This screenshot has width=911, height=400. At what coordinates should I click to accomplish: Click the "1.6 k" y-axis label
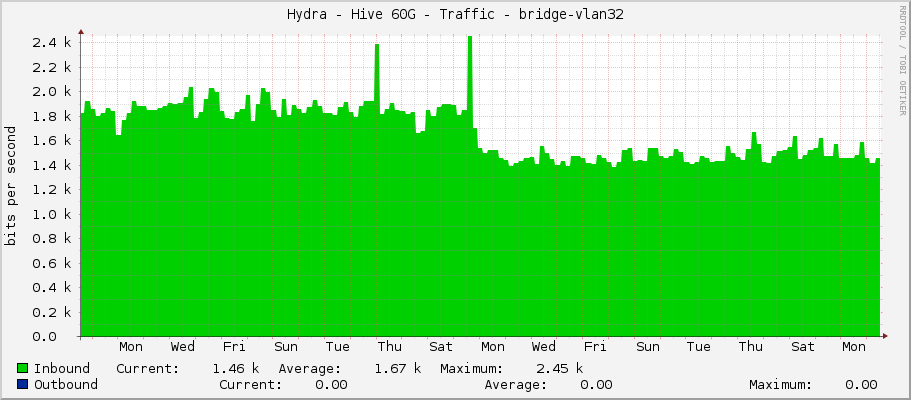(52, 141)
